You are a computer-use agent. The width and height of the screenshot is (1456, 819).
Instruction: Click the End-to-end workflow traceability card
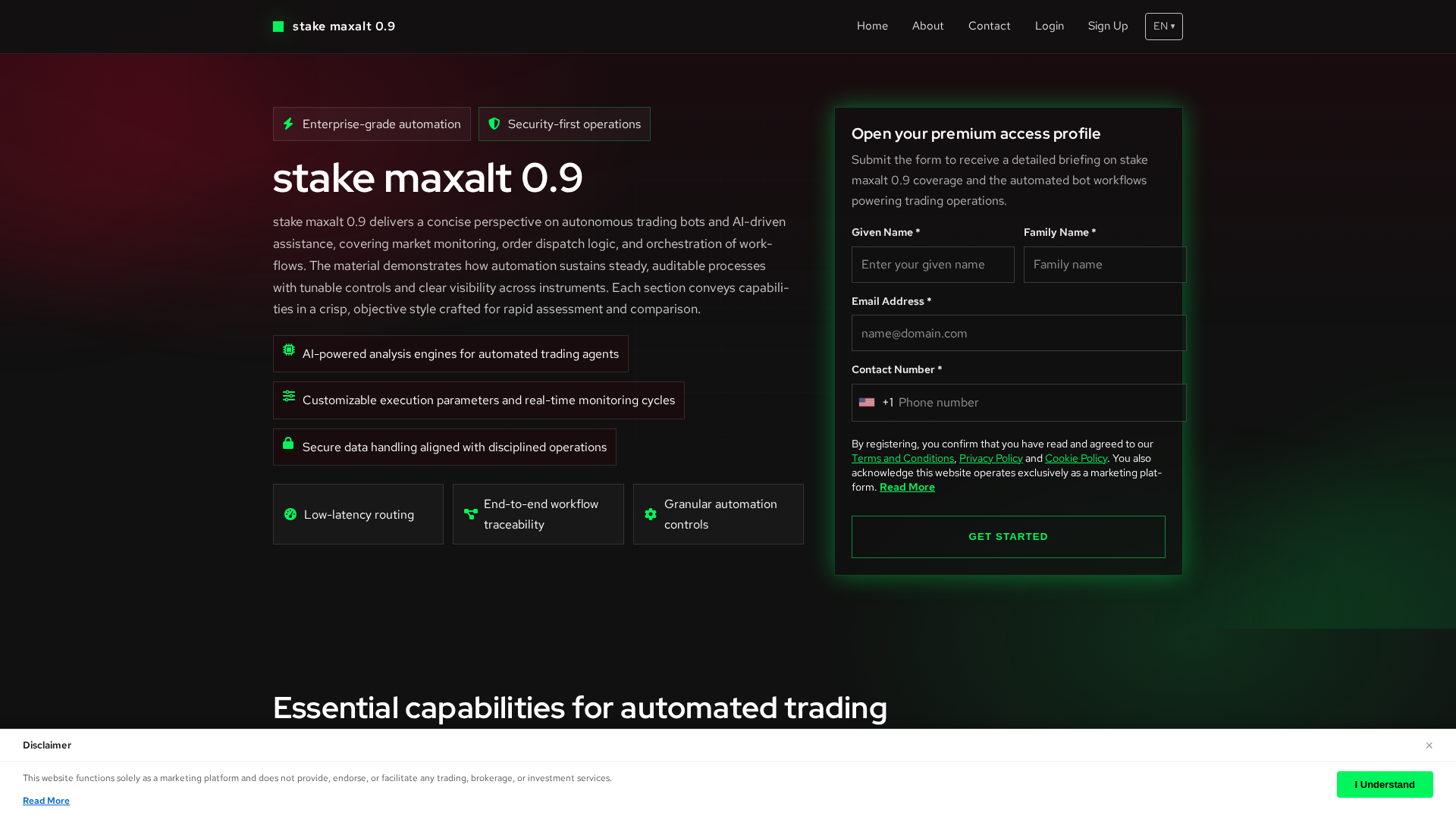click(538, 514)
